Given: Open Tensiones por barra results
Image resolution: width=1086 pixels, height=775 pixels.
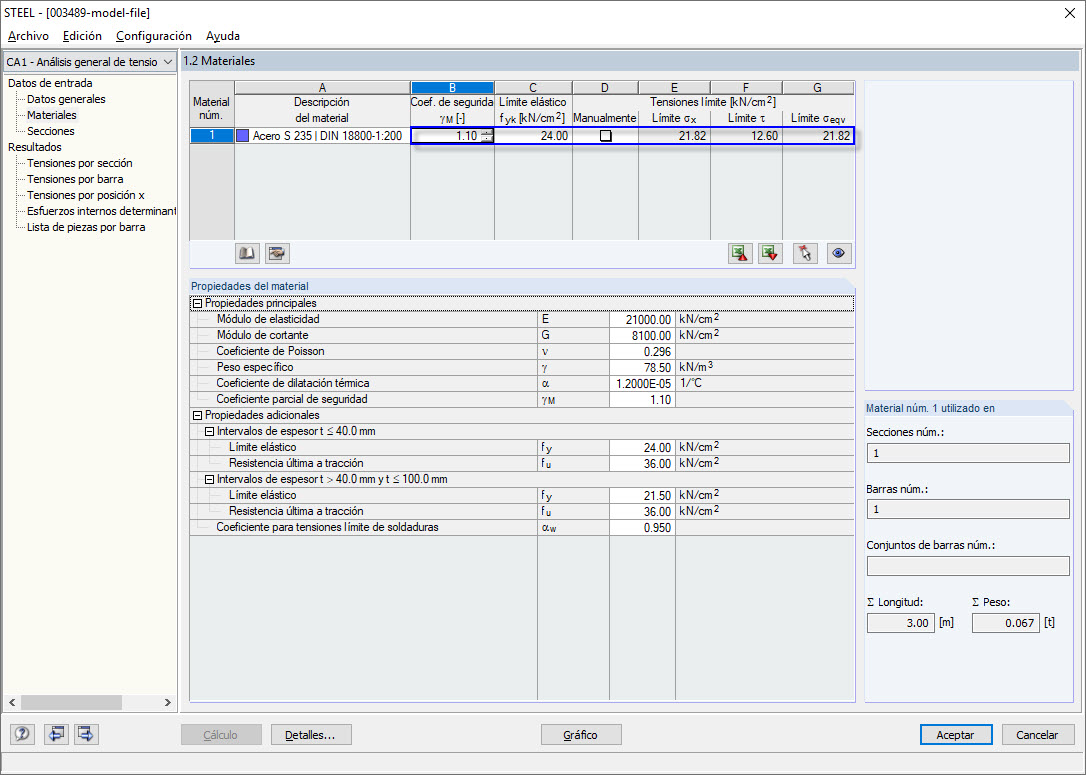Looking at the screenshot, I should pyautogui.click(x=75, y=179).
